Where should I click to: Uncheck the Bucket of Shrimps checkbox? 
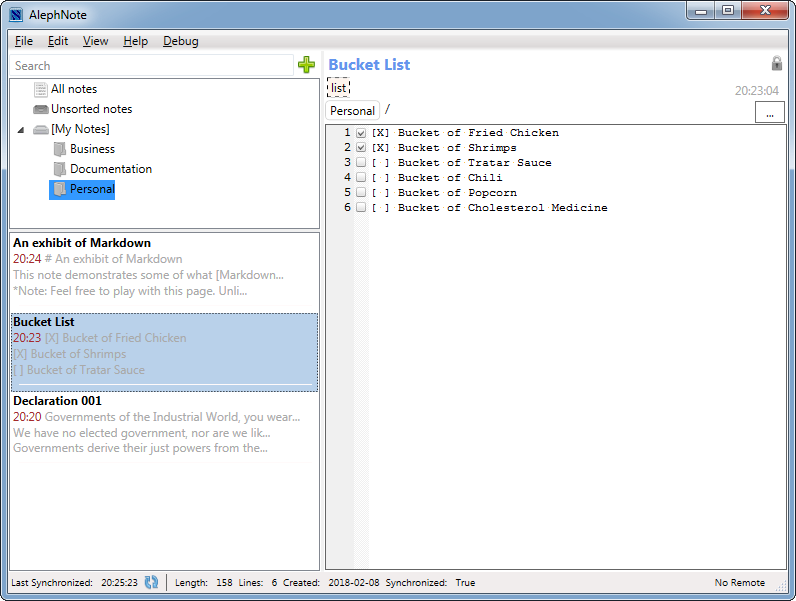361,148
